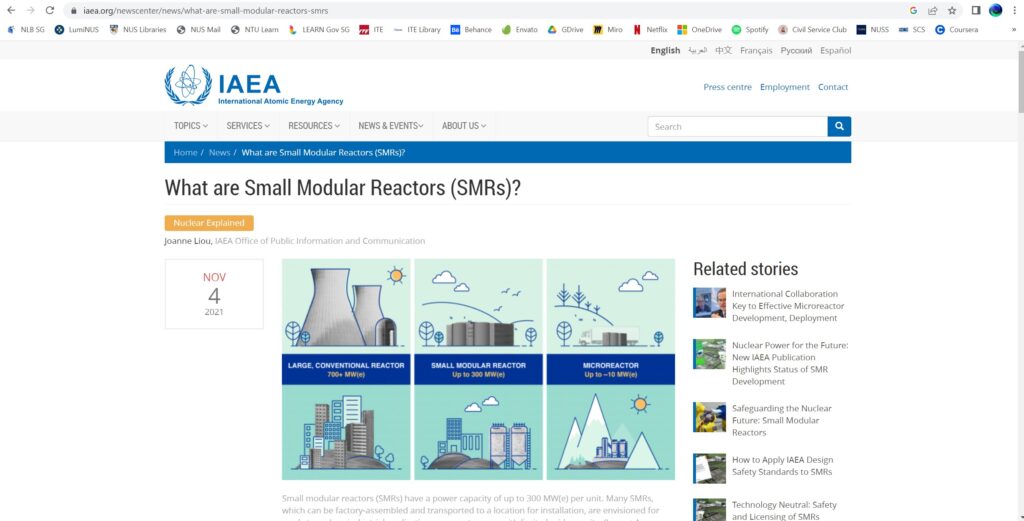Open the Netflix bookmark
Image resolution: width=1024 pixels, height=521 pixels.
tap(650, 30)
